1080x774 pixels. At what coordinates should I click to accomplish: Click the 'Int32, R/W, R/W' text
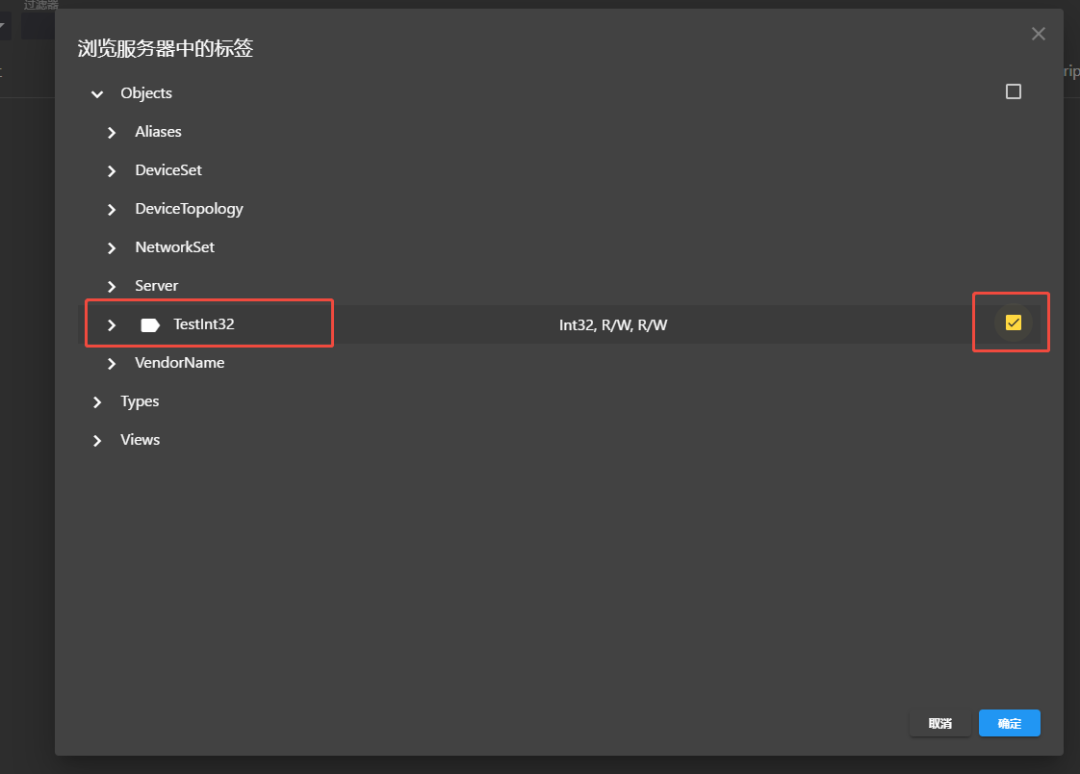[x=613, y=325]
